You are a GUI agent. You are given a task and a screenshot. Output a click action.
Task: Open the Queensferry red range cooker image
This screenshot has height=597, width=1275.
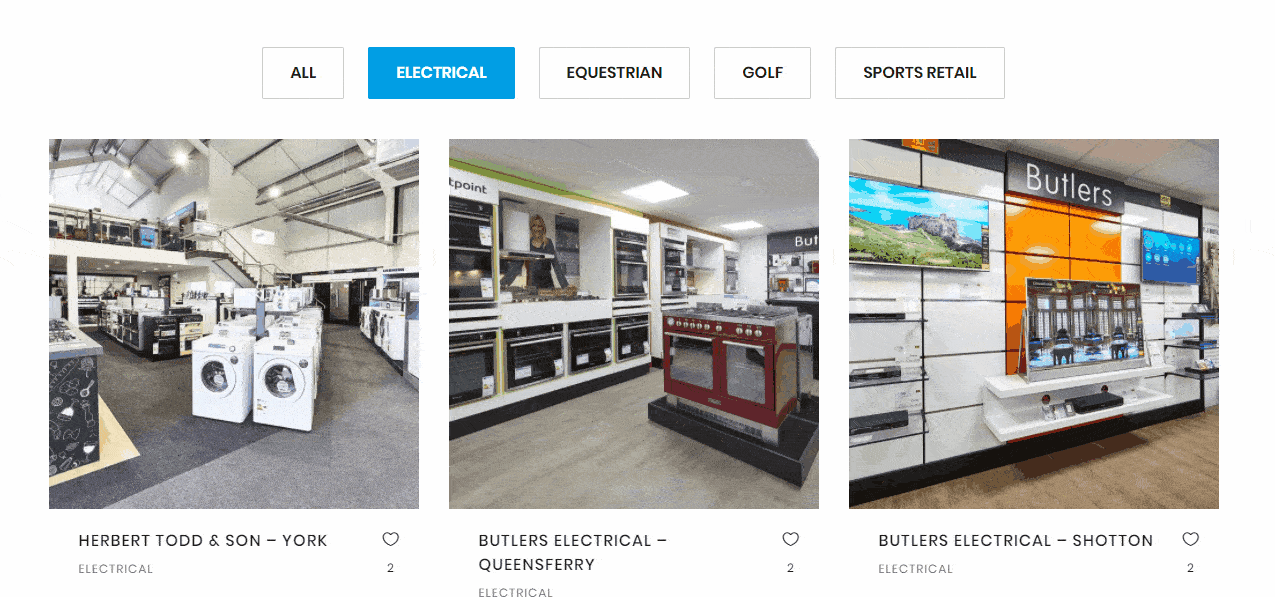634,324
